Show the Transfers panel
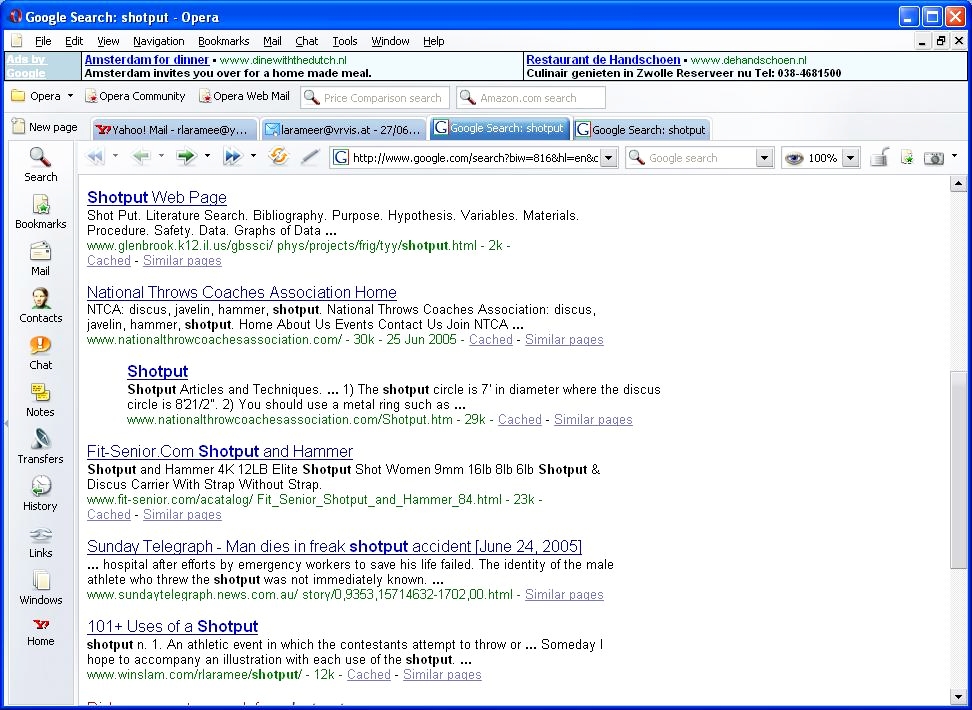 (x=41, y=446)
